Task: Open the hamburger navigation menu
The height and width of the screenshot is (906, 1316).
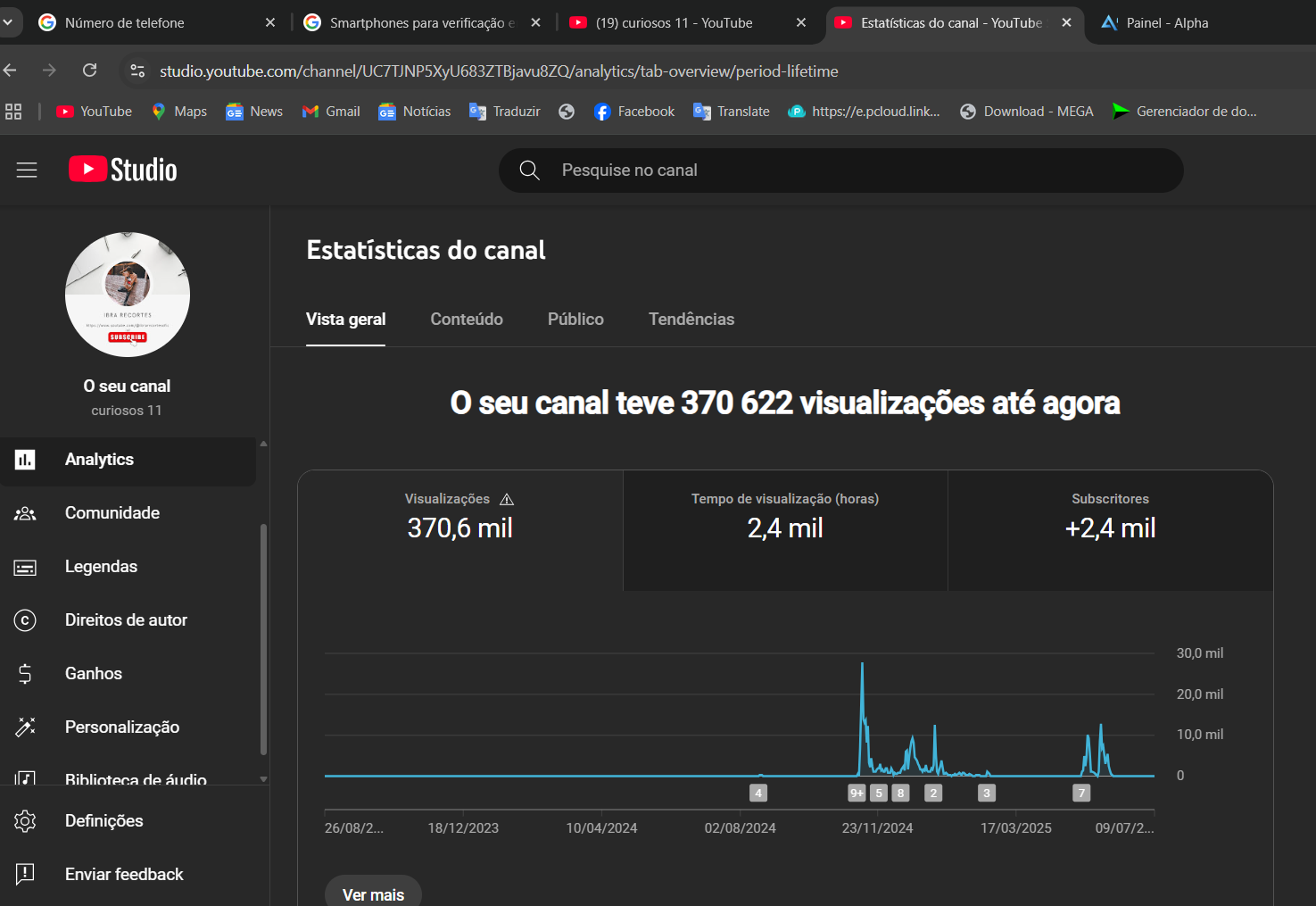Action: pos(27,170)
